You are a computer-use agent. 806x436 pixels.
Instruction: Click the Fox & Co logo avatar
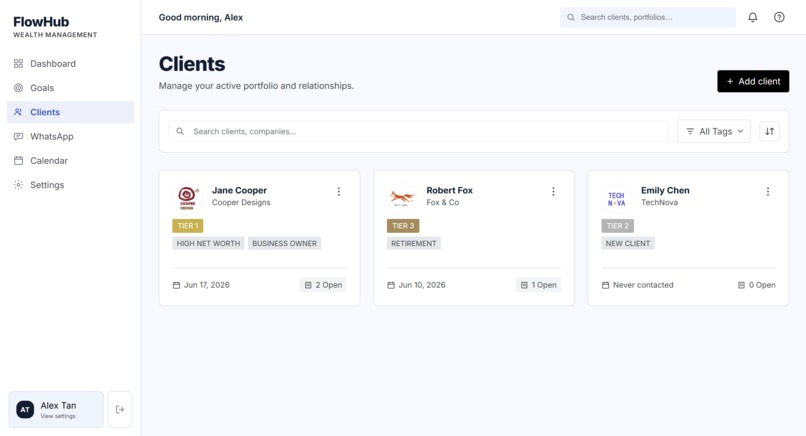pyautogui.click(x=401, y=197)
